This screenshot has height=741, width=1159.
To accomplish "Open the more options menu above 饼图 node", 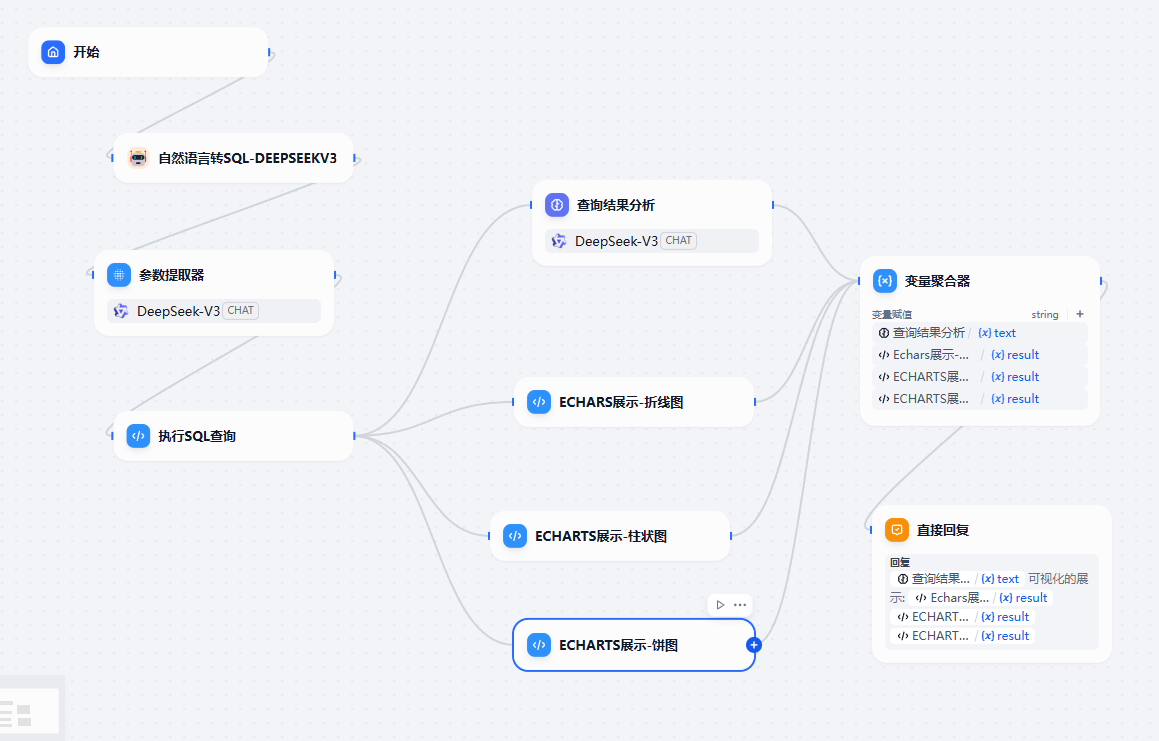I will click(740, 604).
